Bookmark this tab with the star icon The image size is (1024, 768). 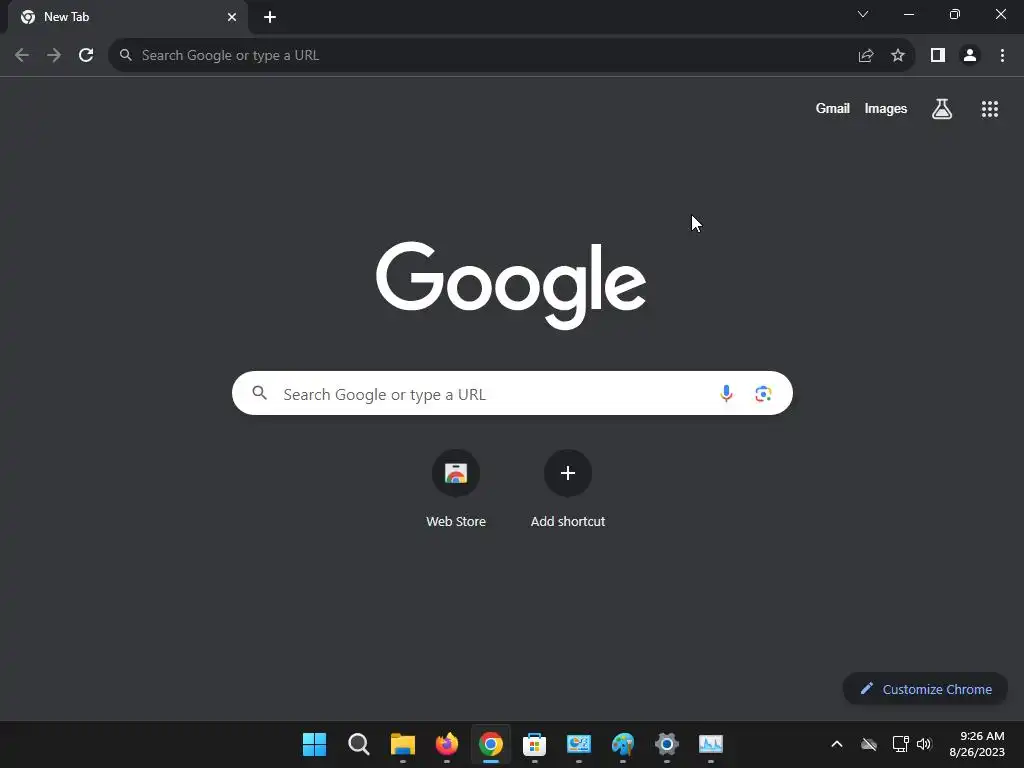pos(898,56)
